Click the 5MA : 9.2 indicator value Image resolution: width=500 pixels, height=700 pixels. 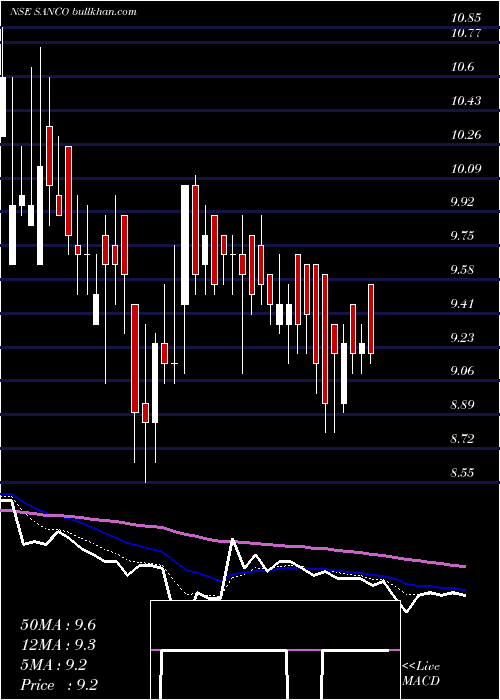[53, 665]
